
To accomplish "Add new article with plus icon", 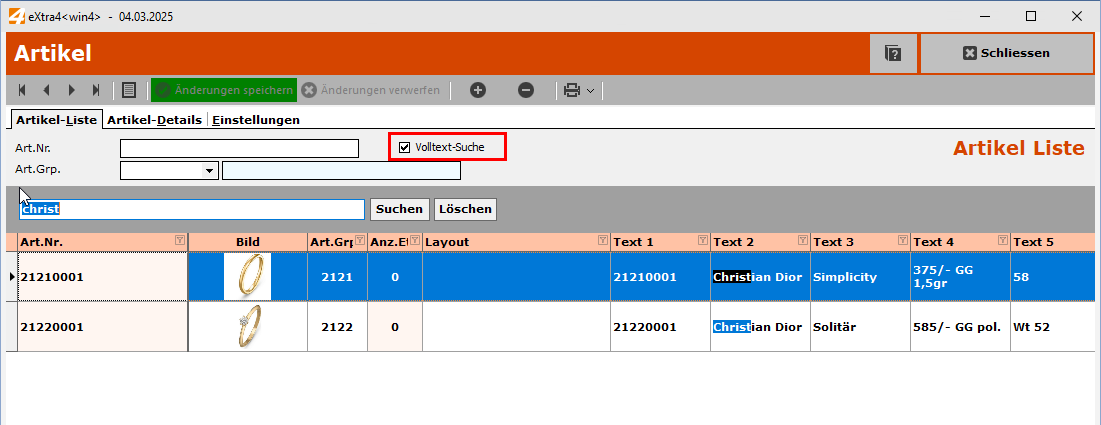I will coord(478,90).
